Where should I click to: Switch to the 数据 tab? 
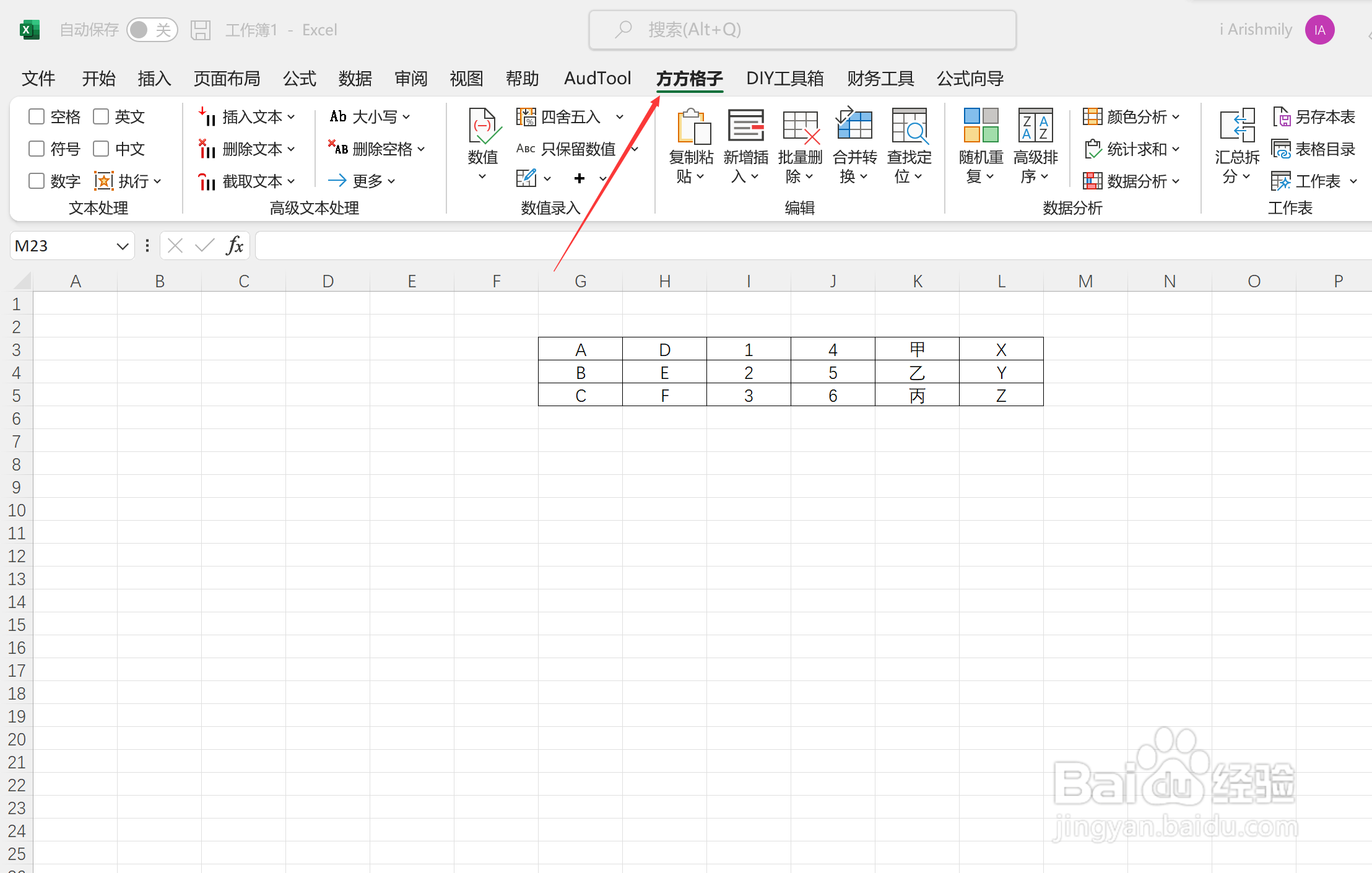click(x=355, y=79)
